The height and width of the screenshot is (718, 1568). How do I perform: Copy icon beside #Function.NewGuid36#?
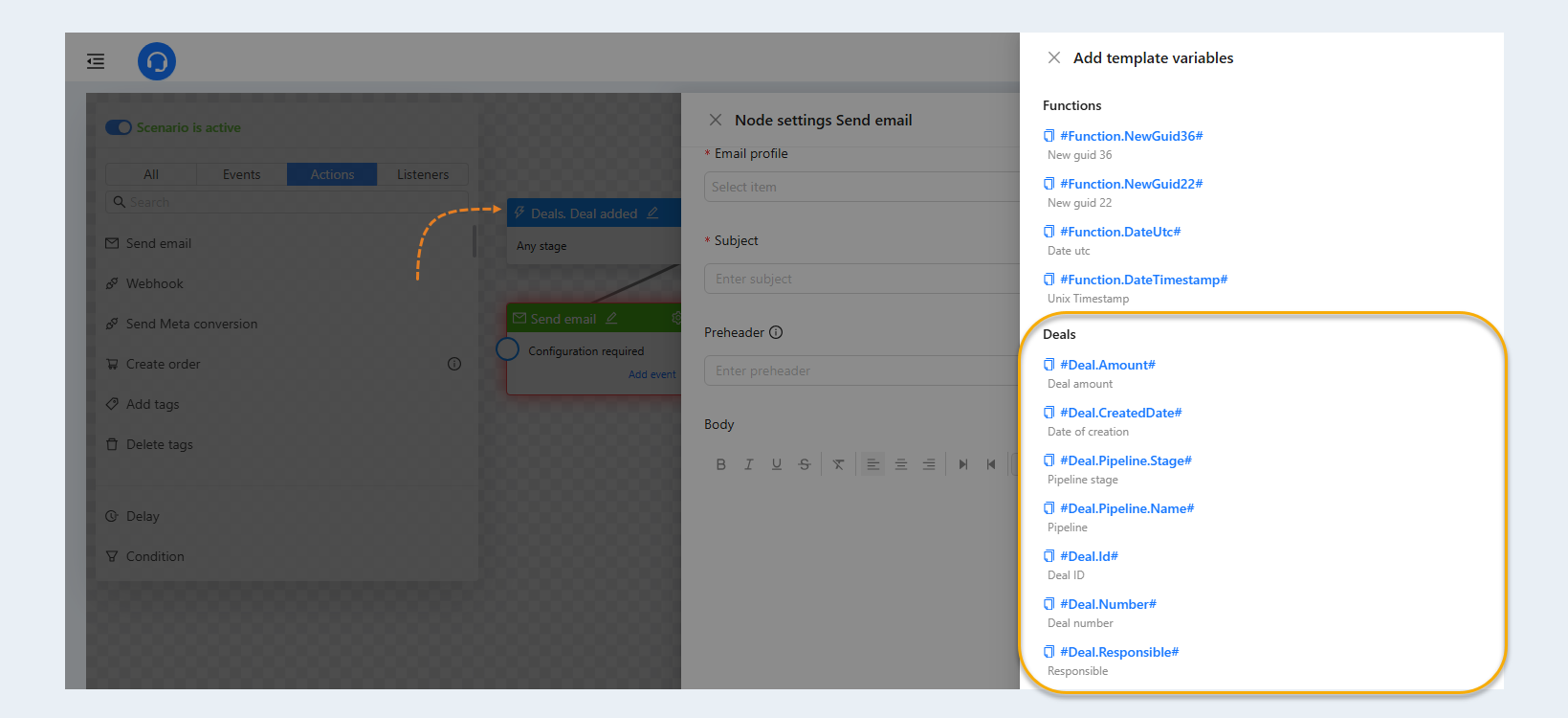pos(1049,136)
